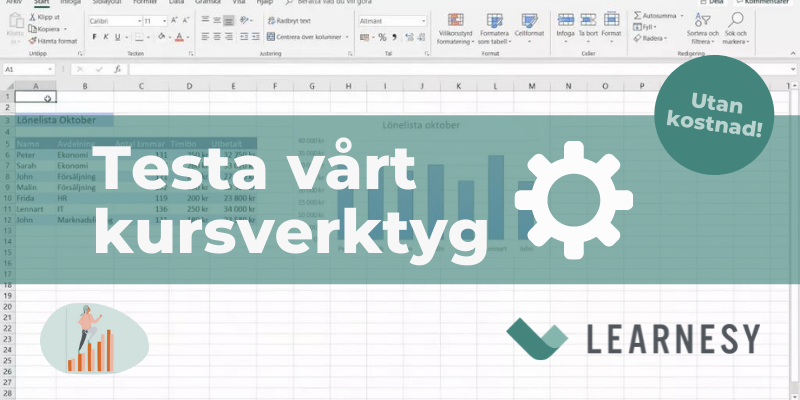Select the active cell A1
The width and height of the screenshot is (800, 400).
pyautogui.click(x=36, y=96)
